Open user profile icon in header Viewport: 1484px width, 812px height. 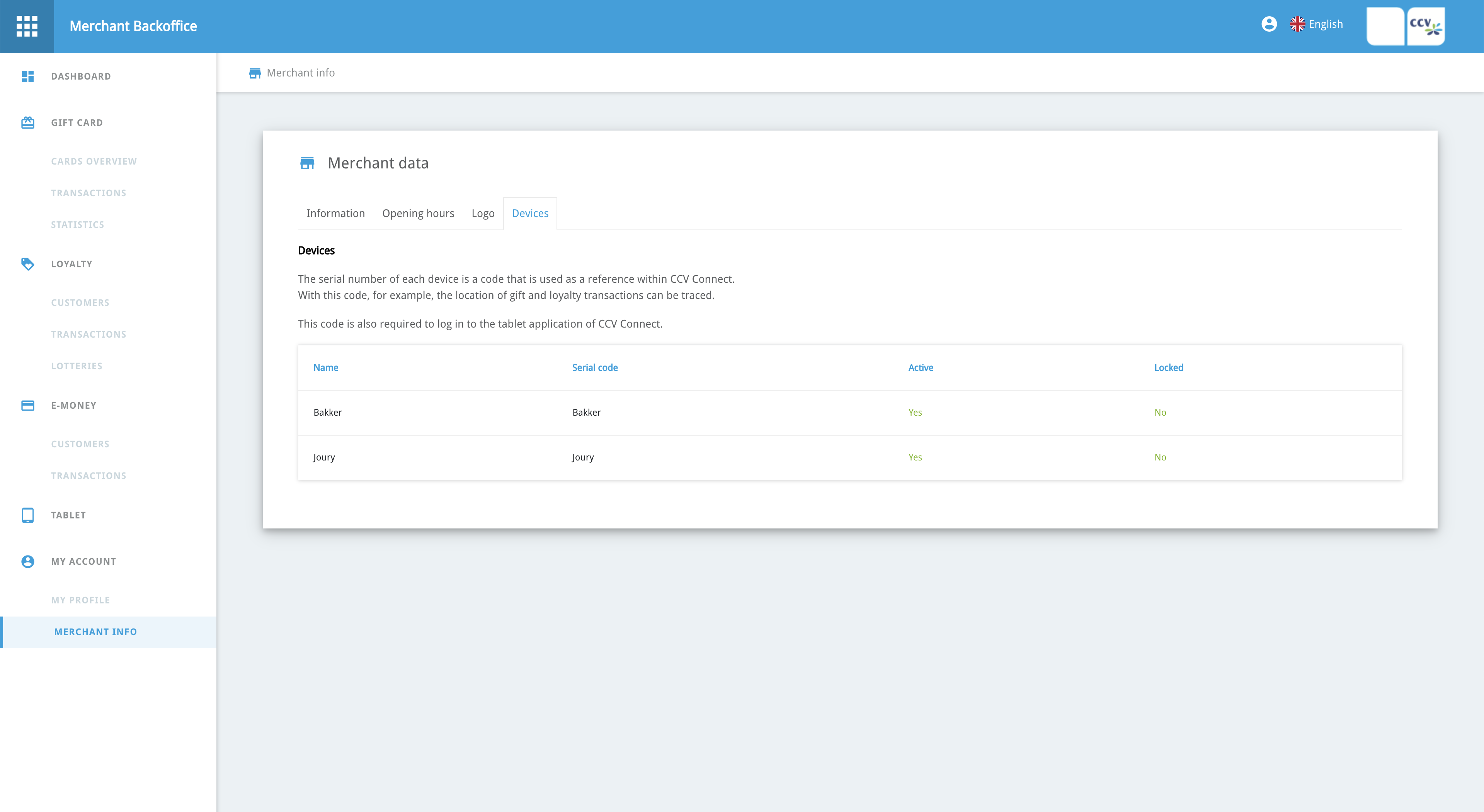click(1268, 24)
